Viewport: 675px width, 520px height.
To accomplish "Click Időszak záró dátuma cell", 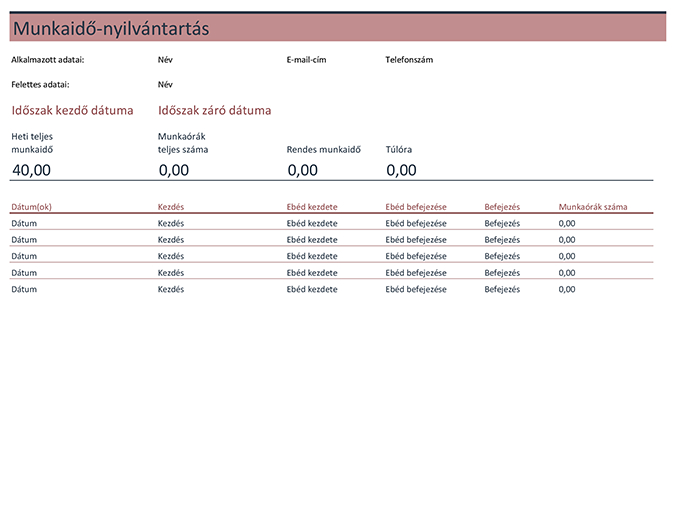I will point(214,111).
